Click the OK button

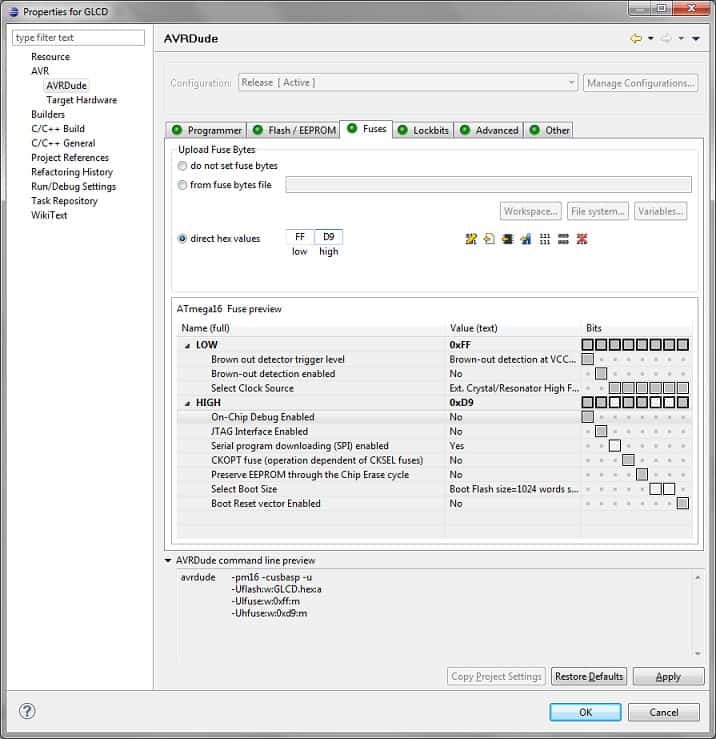tap(585, 712)
